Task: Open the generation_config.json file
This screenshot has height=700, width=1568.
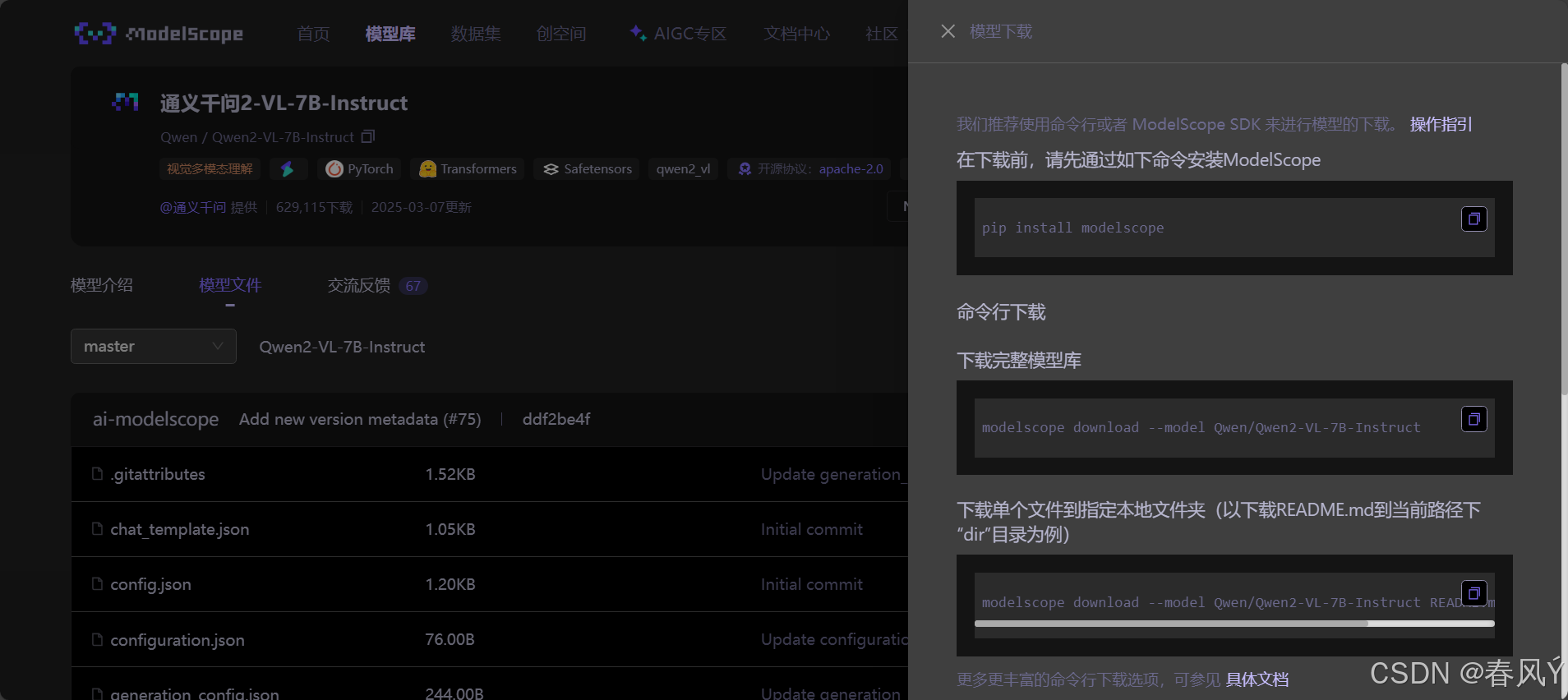Action: pos(195,693)
